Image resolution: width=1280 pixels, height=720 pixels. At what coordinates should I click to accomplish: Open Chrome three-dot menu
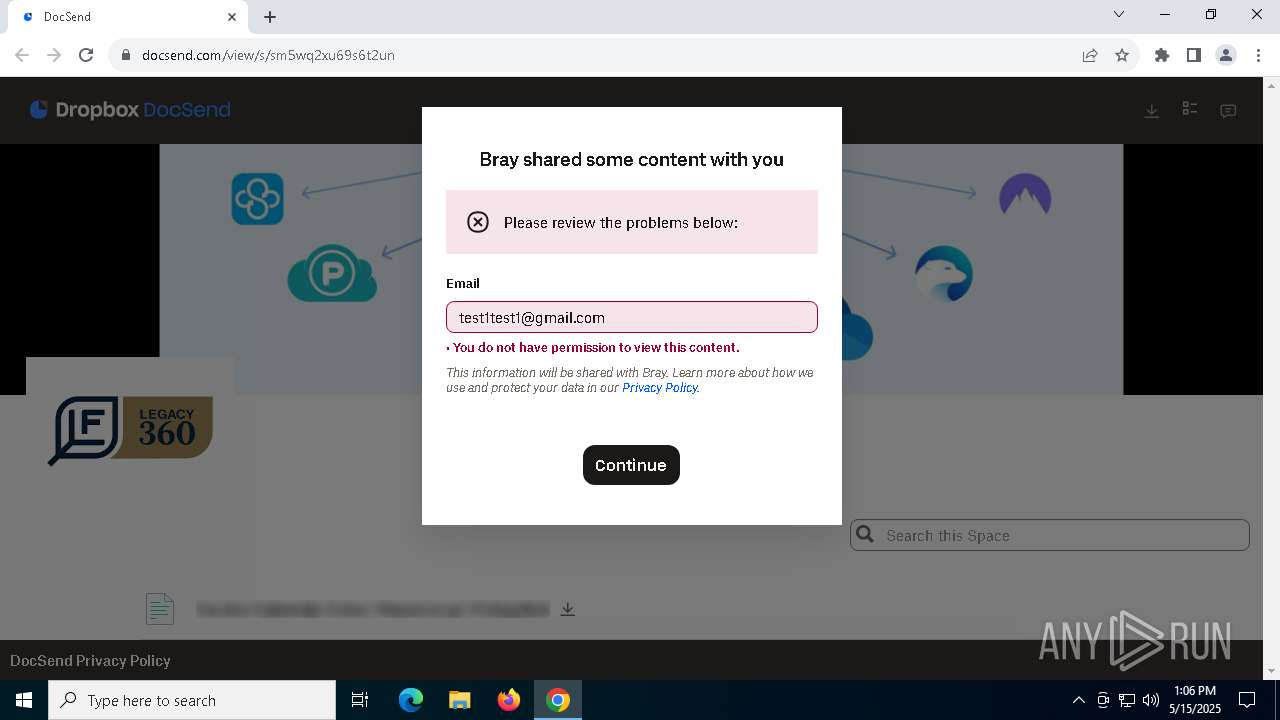tap(1258, 55)
